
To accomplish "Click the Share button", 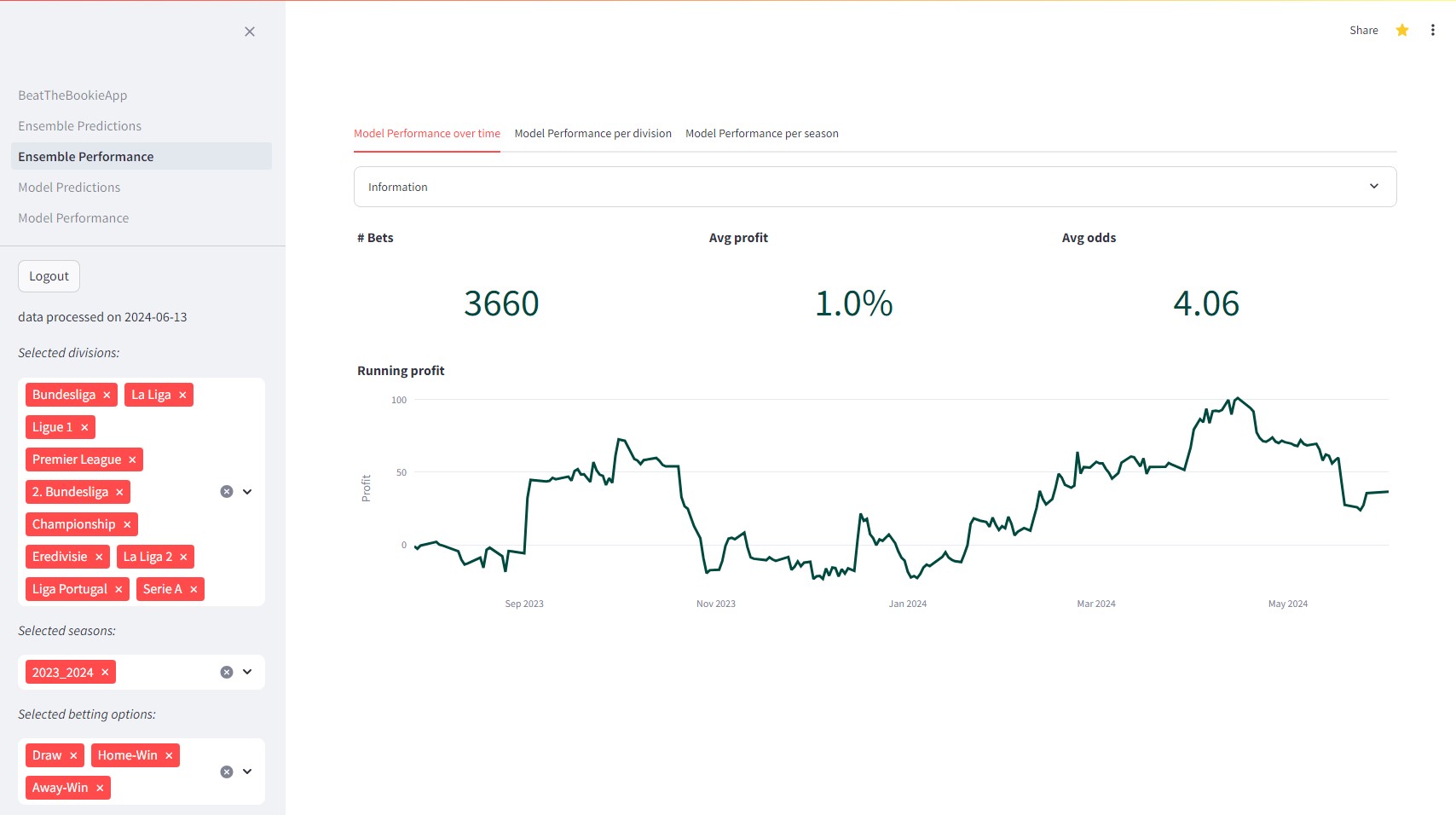I will tap(1363, 30).
